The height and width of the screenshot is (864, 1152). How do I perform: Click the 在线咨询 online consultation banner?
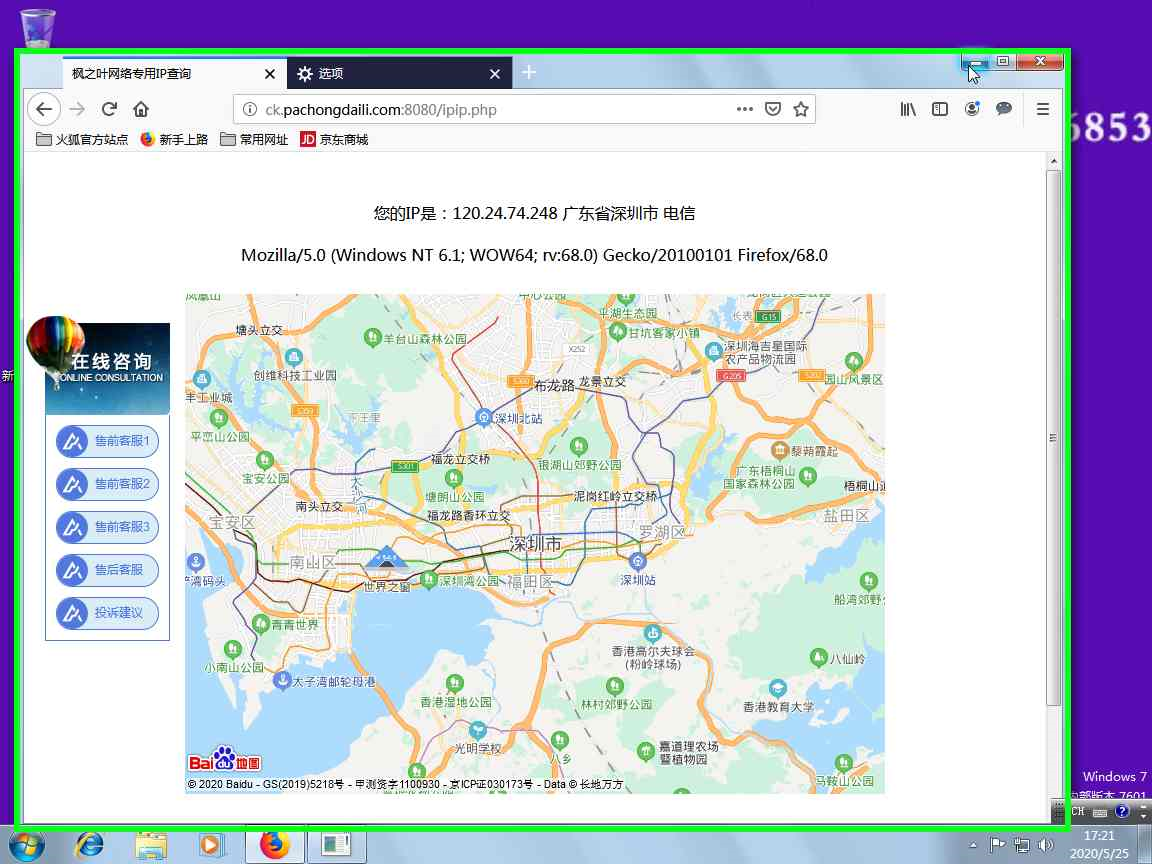(107, 367)
